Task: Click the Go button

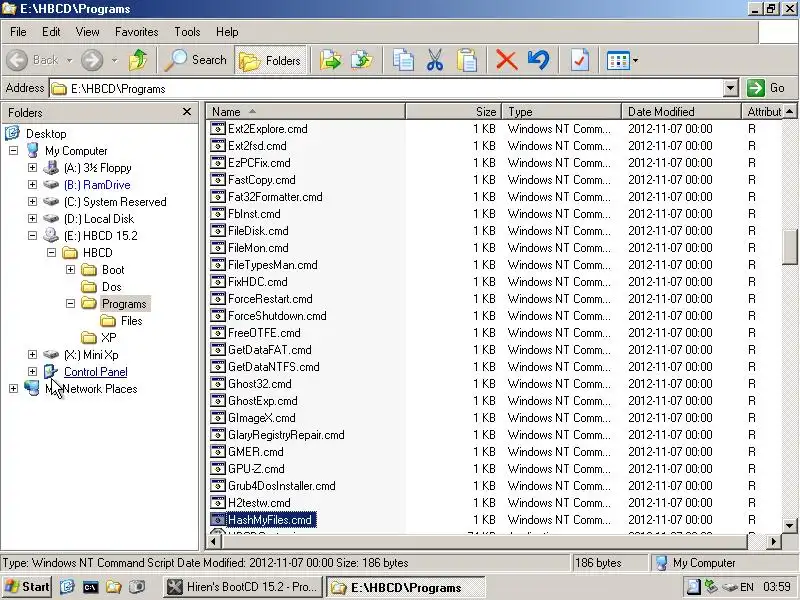Action: tap(767, 88)
